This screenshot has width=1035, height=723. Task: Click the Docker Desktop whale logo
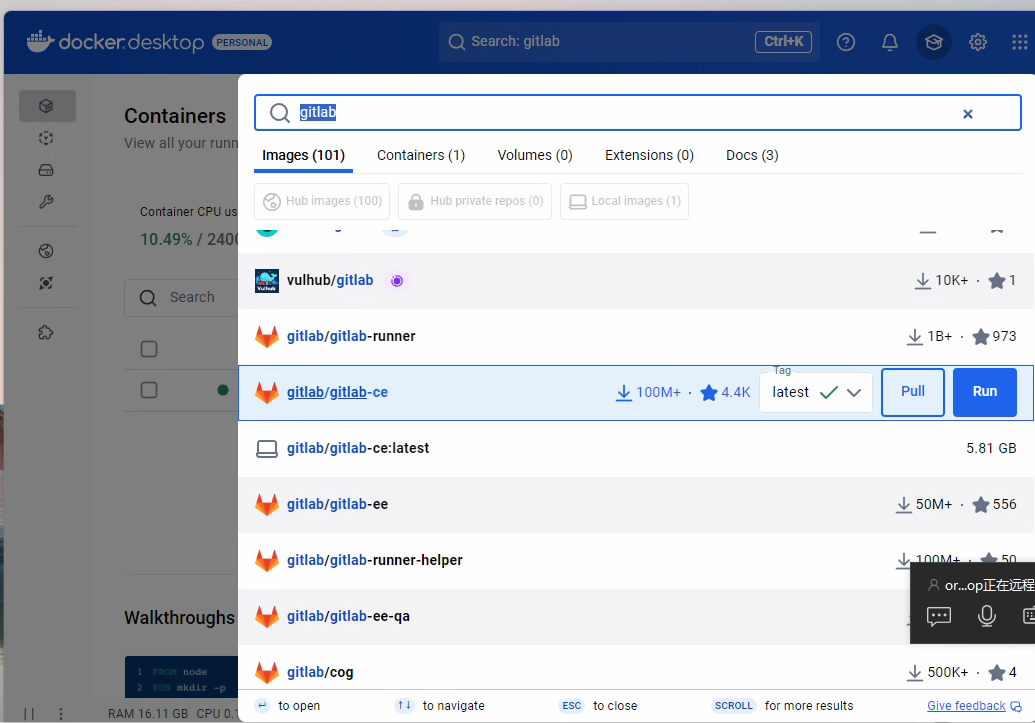[40, 42]
